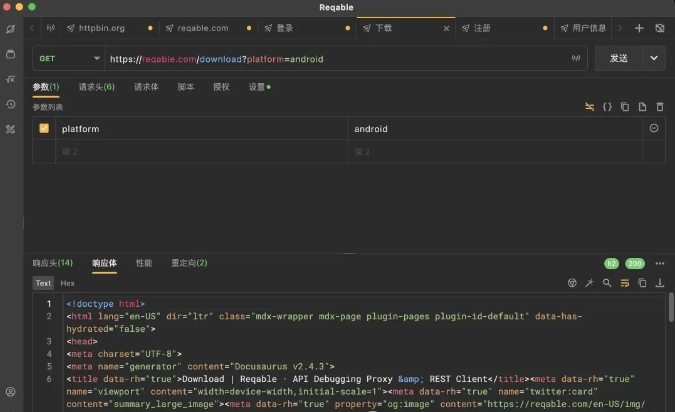Open the 响应体 response tab
The width and height of the screenshot is (675, 412).
click(104, 263)
